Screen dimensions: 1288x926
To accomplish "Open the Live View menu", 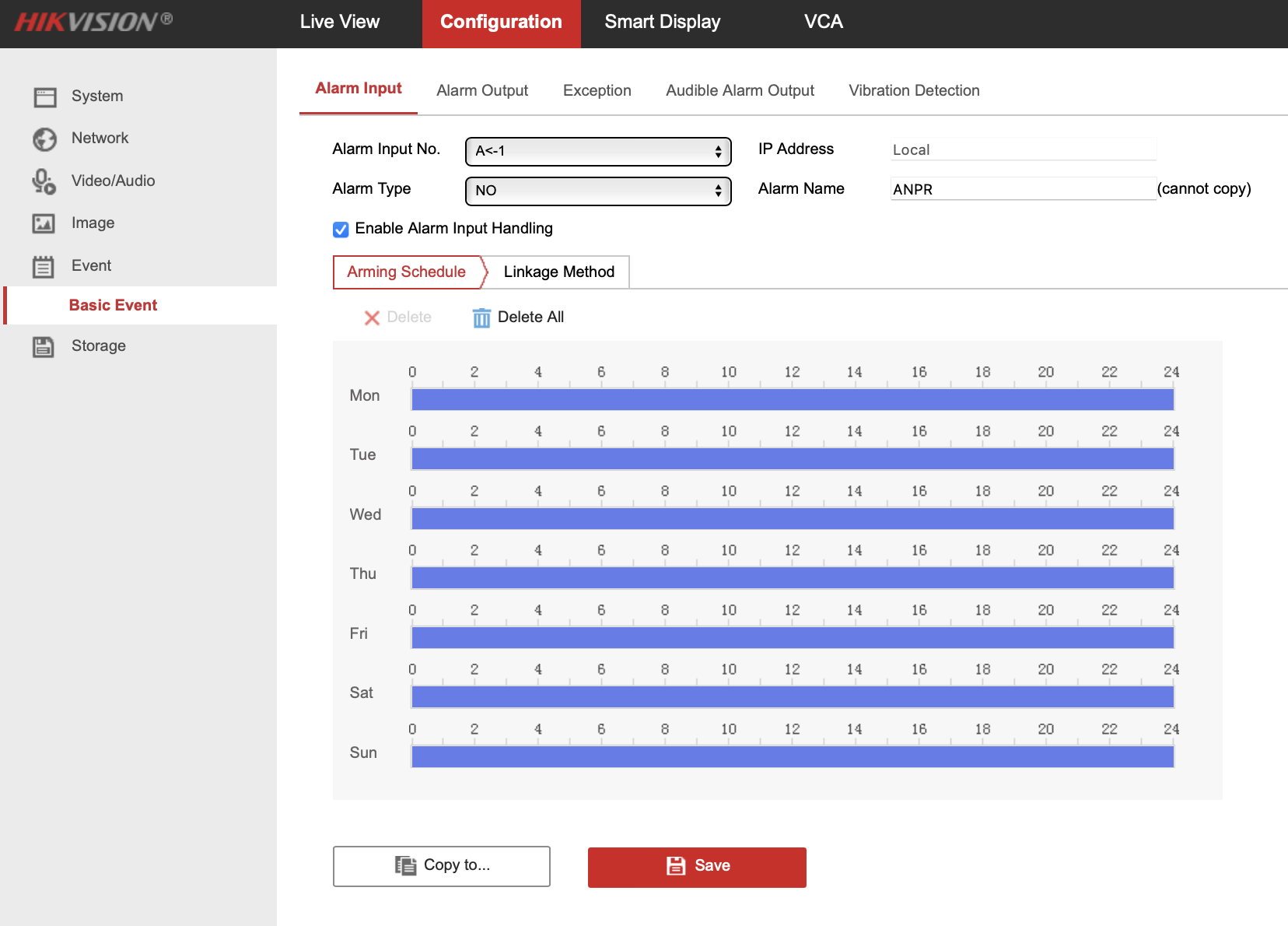I will [340, 23].
